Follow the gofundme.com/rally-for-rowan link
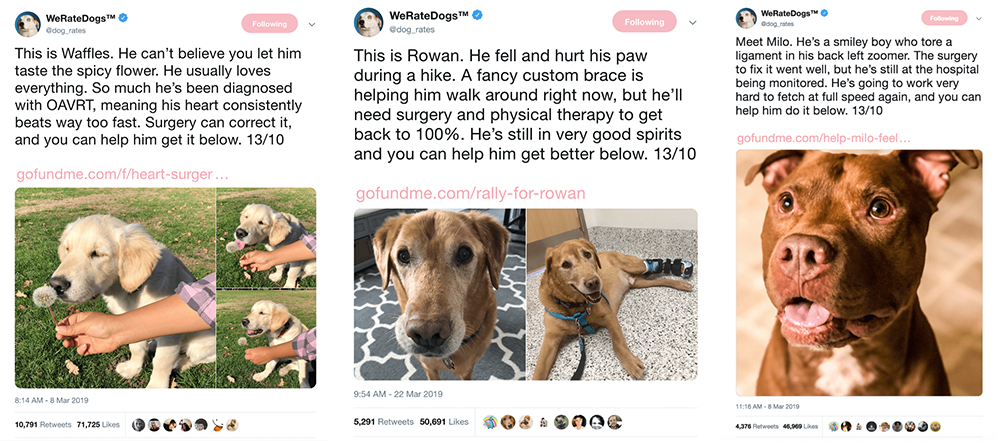This screenshot has width=1000, height=444. 470,193
